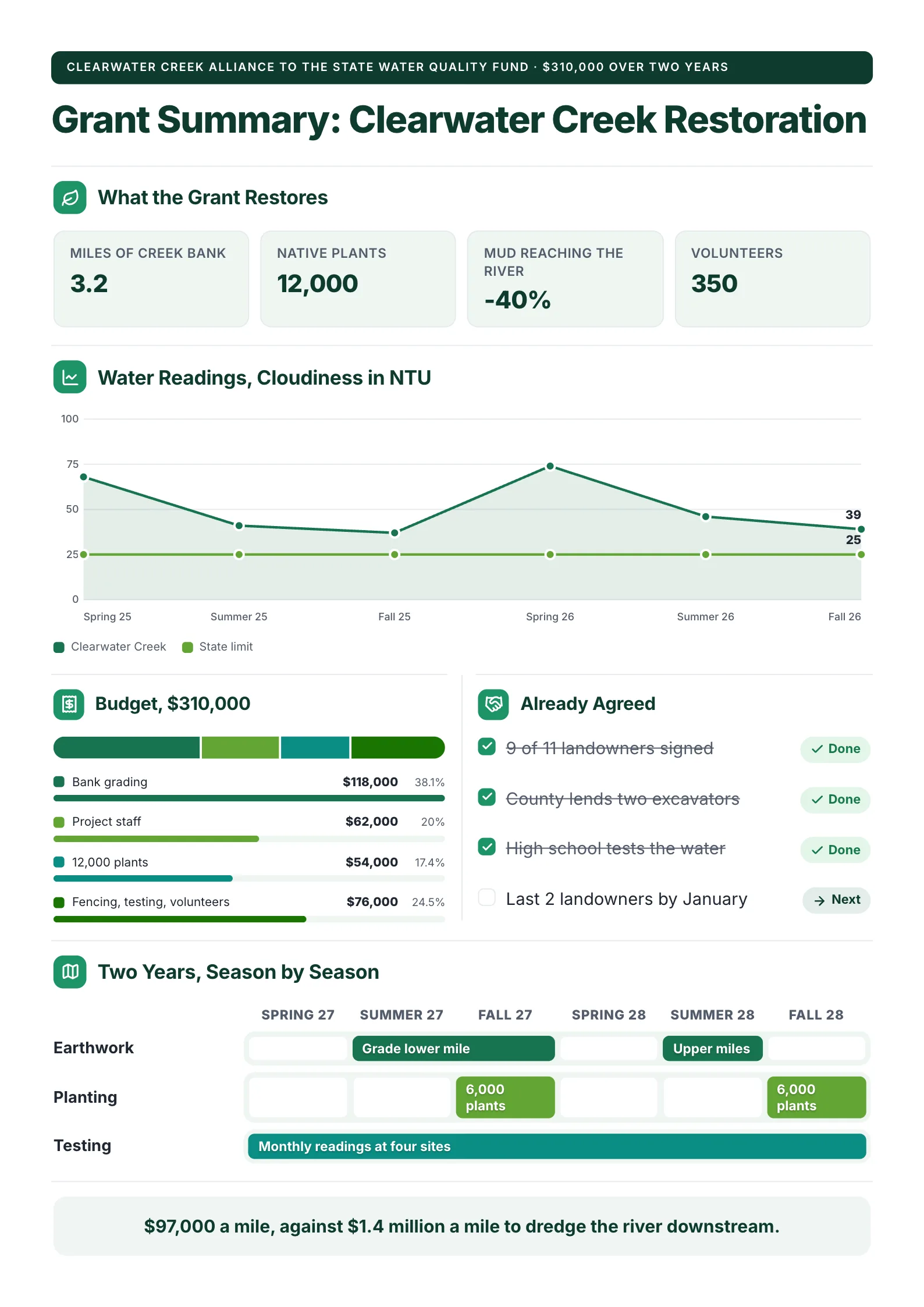Click the Summer 25 Clearwater Creek data point
The image size is (924, 1307).
click(x=239, y=525)
